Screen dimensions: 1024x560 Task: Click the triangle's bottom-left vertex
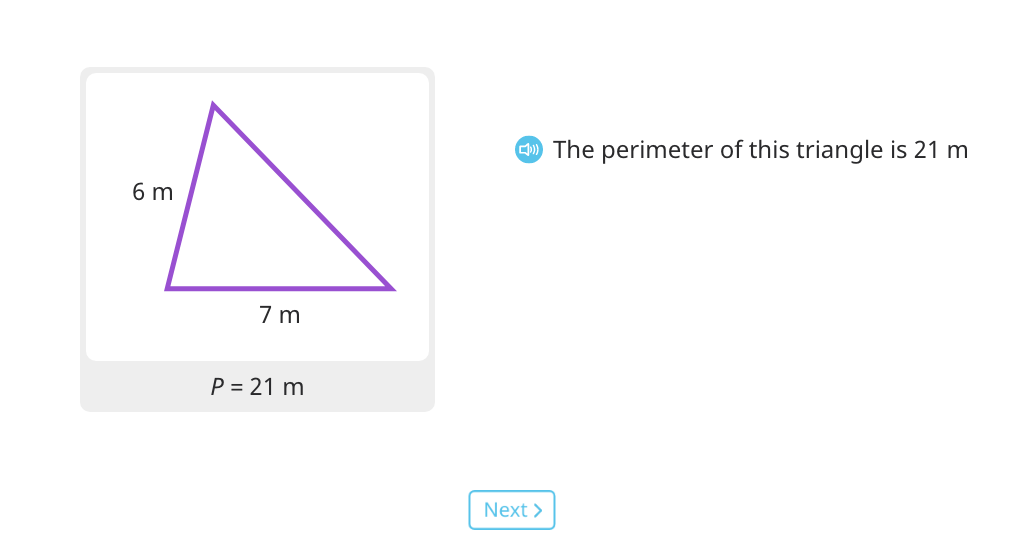[168, 288]
